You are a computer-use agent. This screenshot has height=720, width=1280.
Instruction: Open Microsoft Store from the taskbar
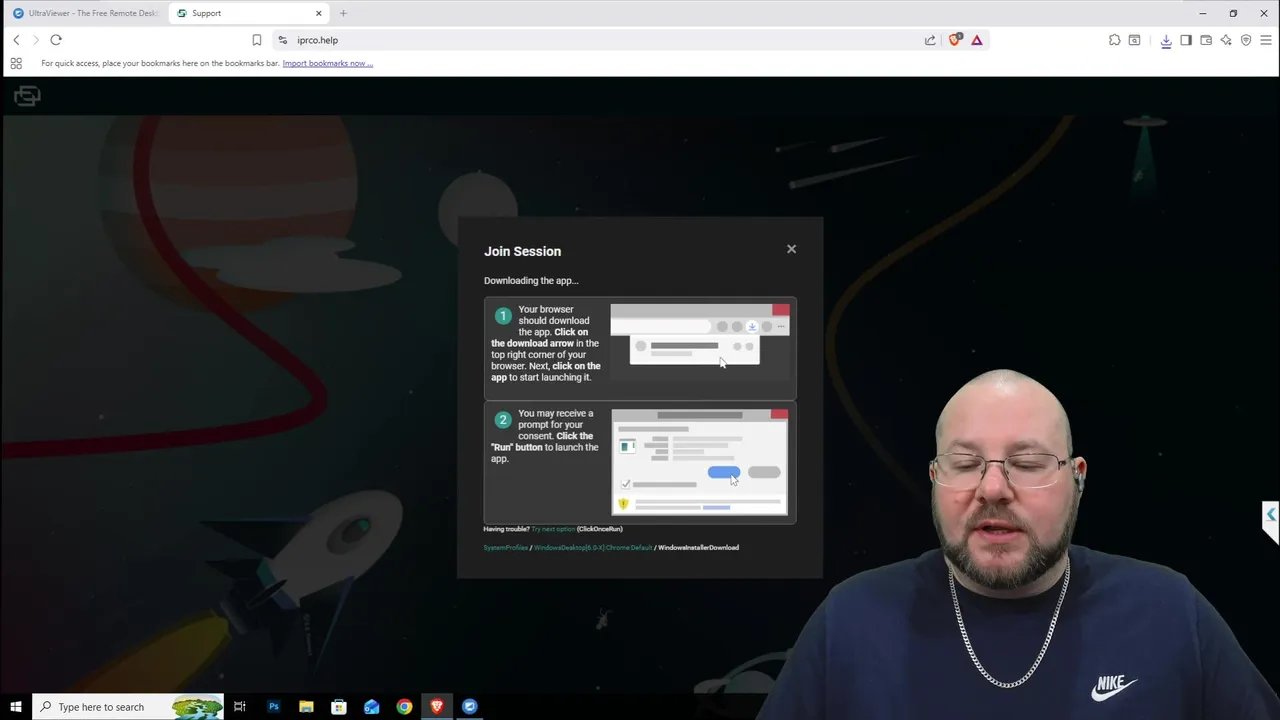(339, 707)
